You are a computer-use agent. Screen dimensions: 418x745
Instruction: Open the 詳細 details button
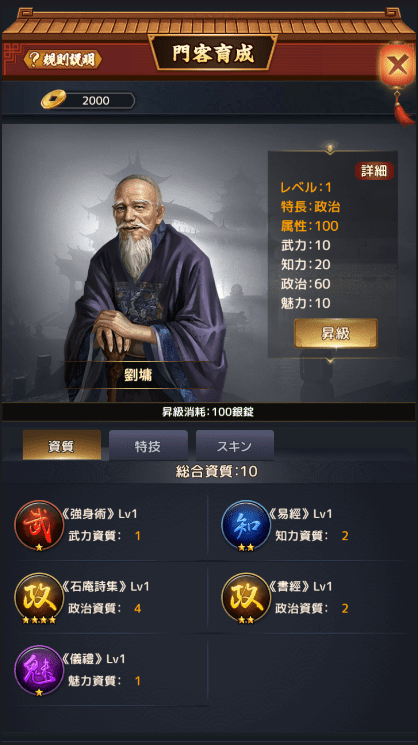[374, 172]
